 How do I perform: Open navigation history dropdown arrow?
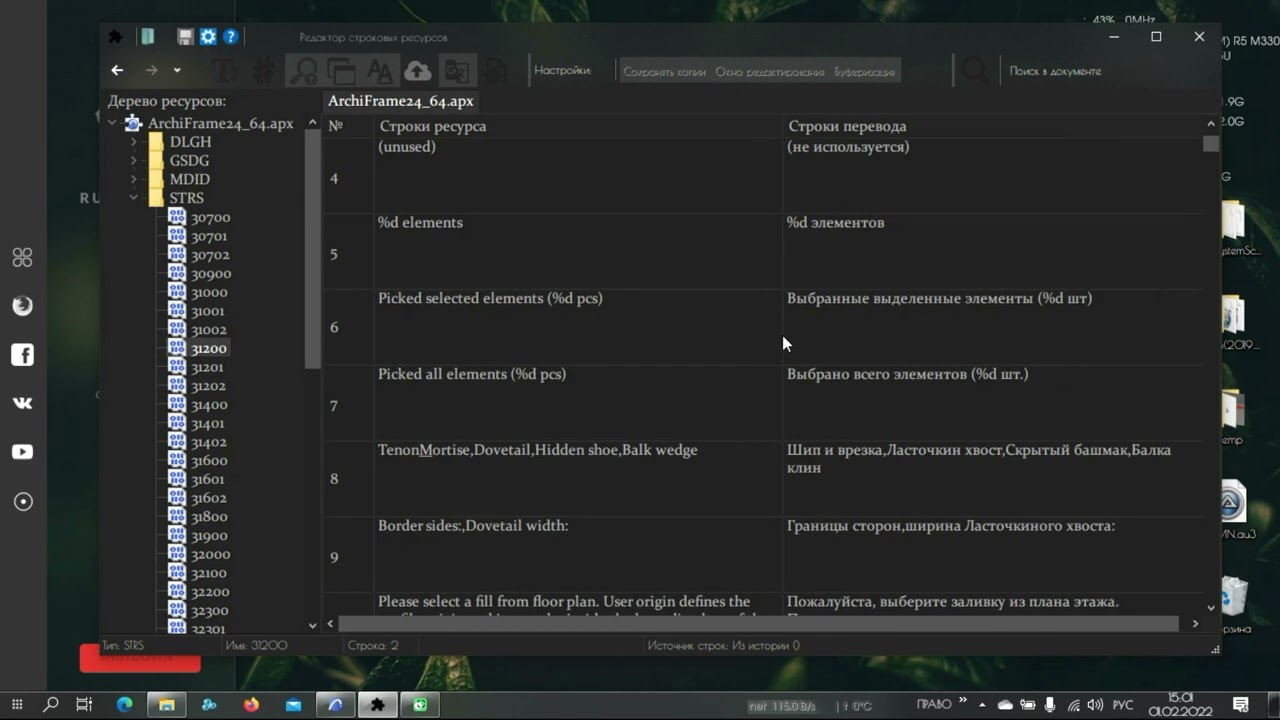[177, 70]
